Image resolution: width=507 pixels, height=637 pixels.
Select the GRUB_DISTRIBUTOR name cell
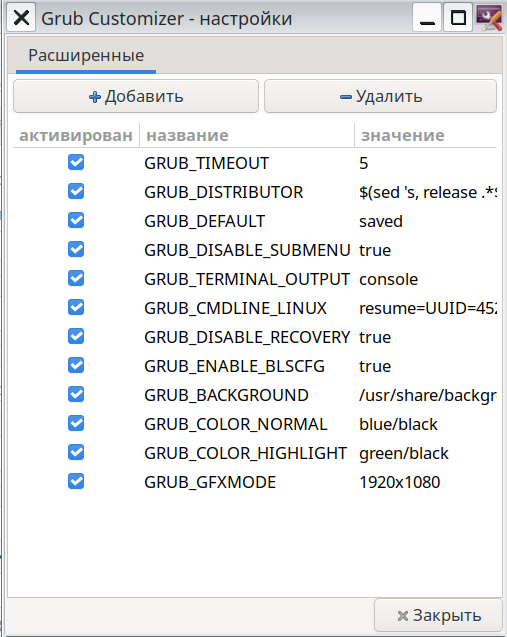223,192
